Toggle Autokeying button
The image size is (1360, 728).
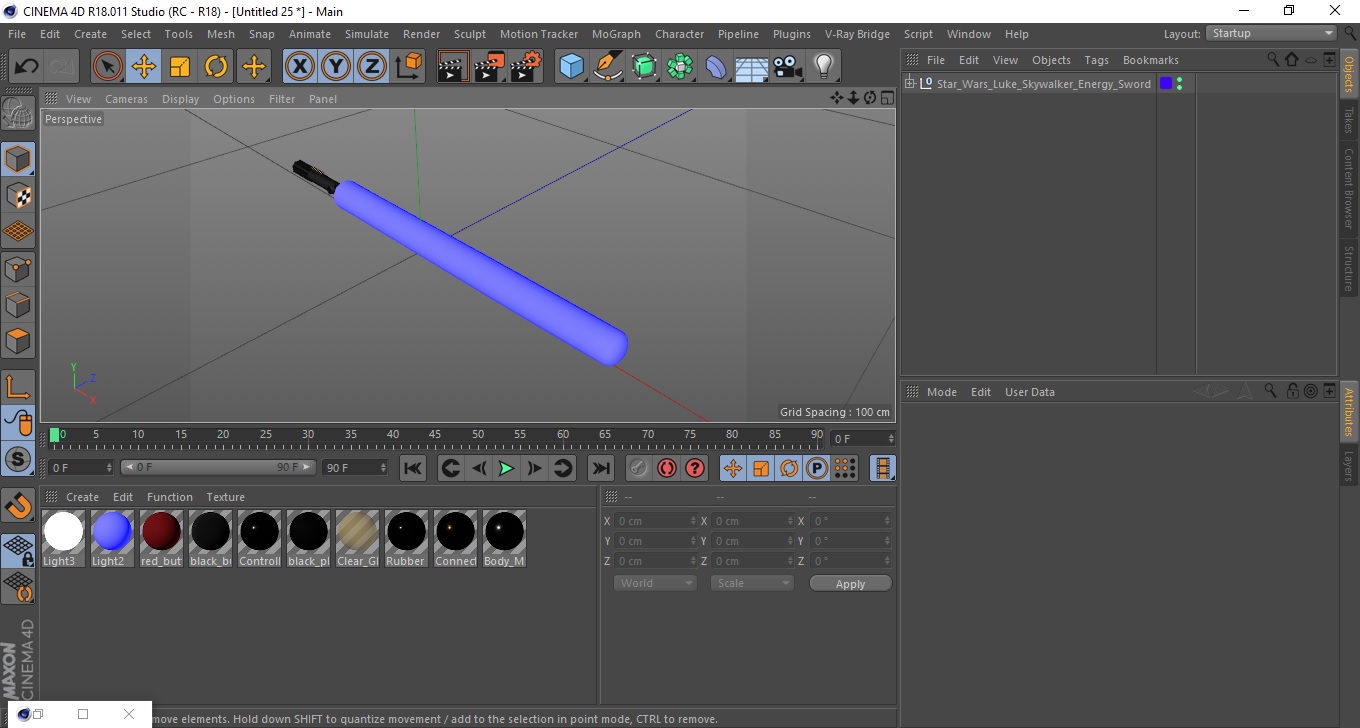point(666,468)
